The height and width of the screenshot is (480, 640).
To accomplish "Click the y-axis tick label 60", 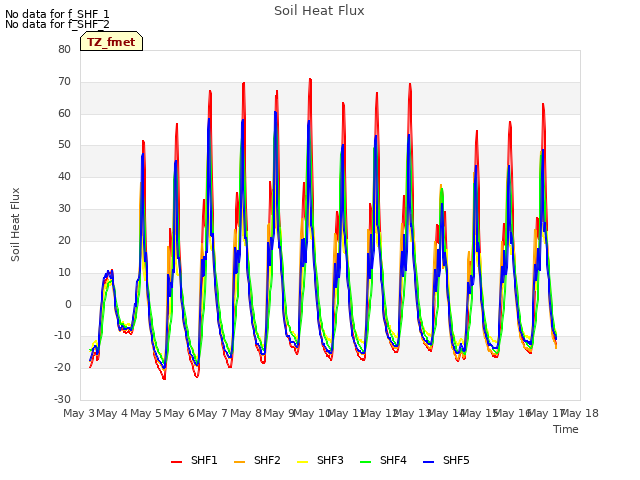I will pyautogui.click(x=64, y=113).
